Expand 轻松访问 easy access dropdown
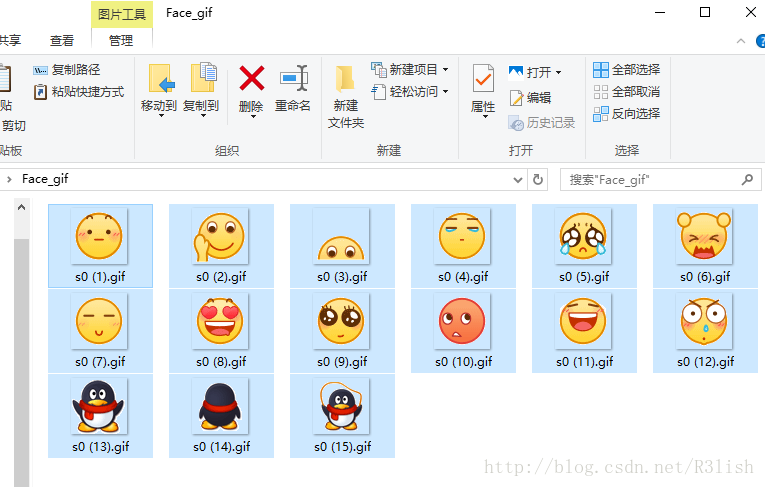765x487 pixels. coord(445,91)
